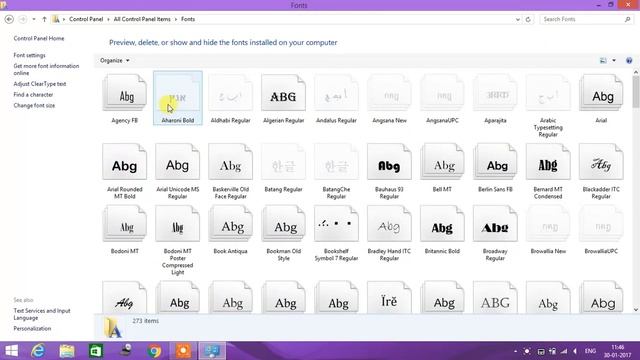Select the Britannic Bold font icon

pos(442,224)
